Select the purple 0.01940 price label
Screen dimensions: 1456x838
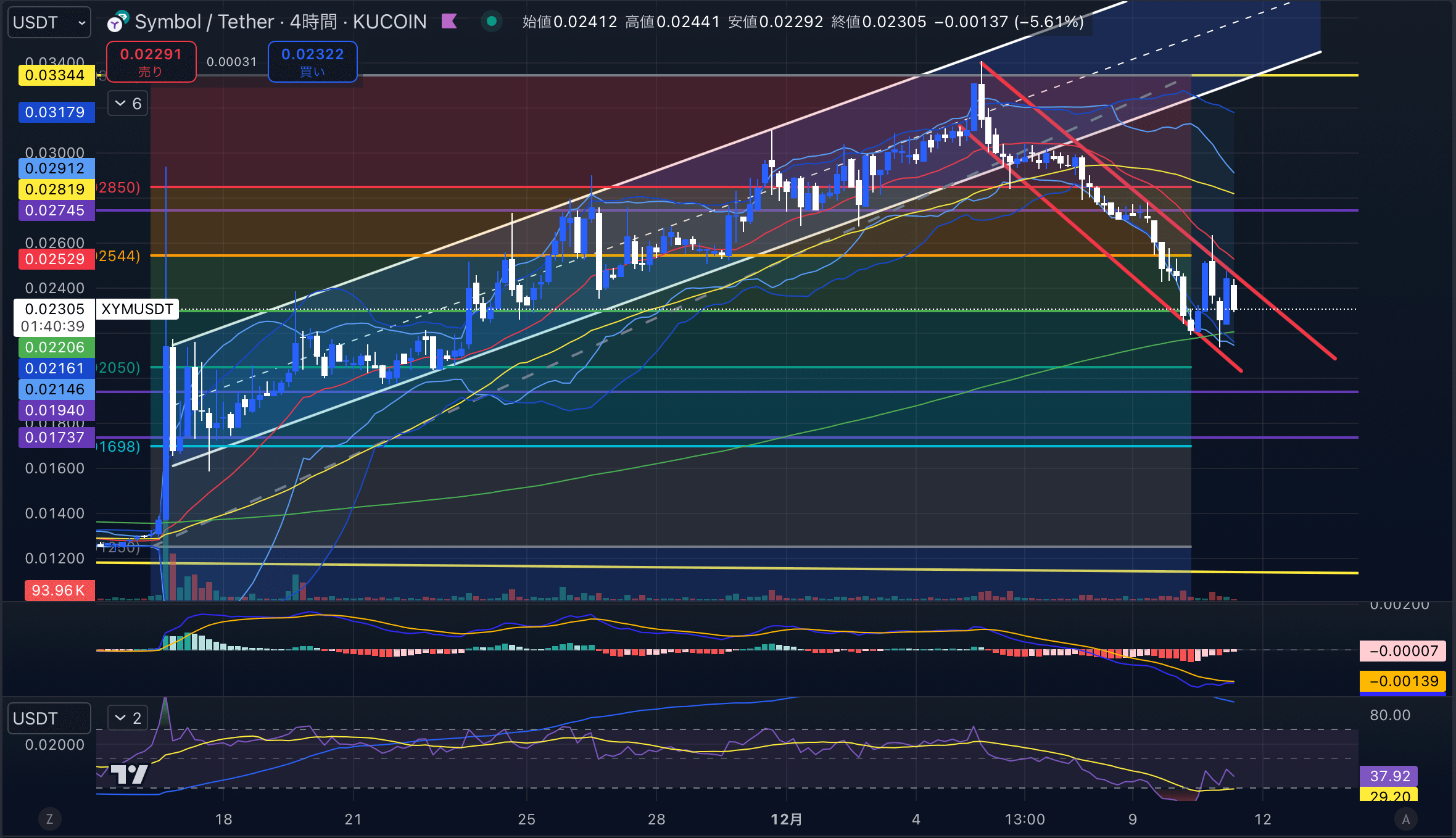point(56,410)
